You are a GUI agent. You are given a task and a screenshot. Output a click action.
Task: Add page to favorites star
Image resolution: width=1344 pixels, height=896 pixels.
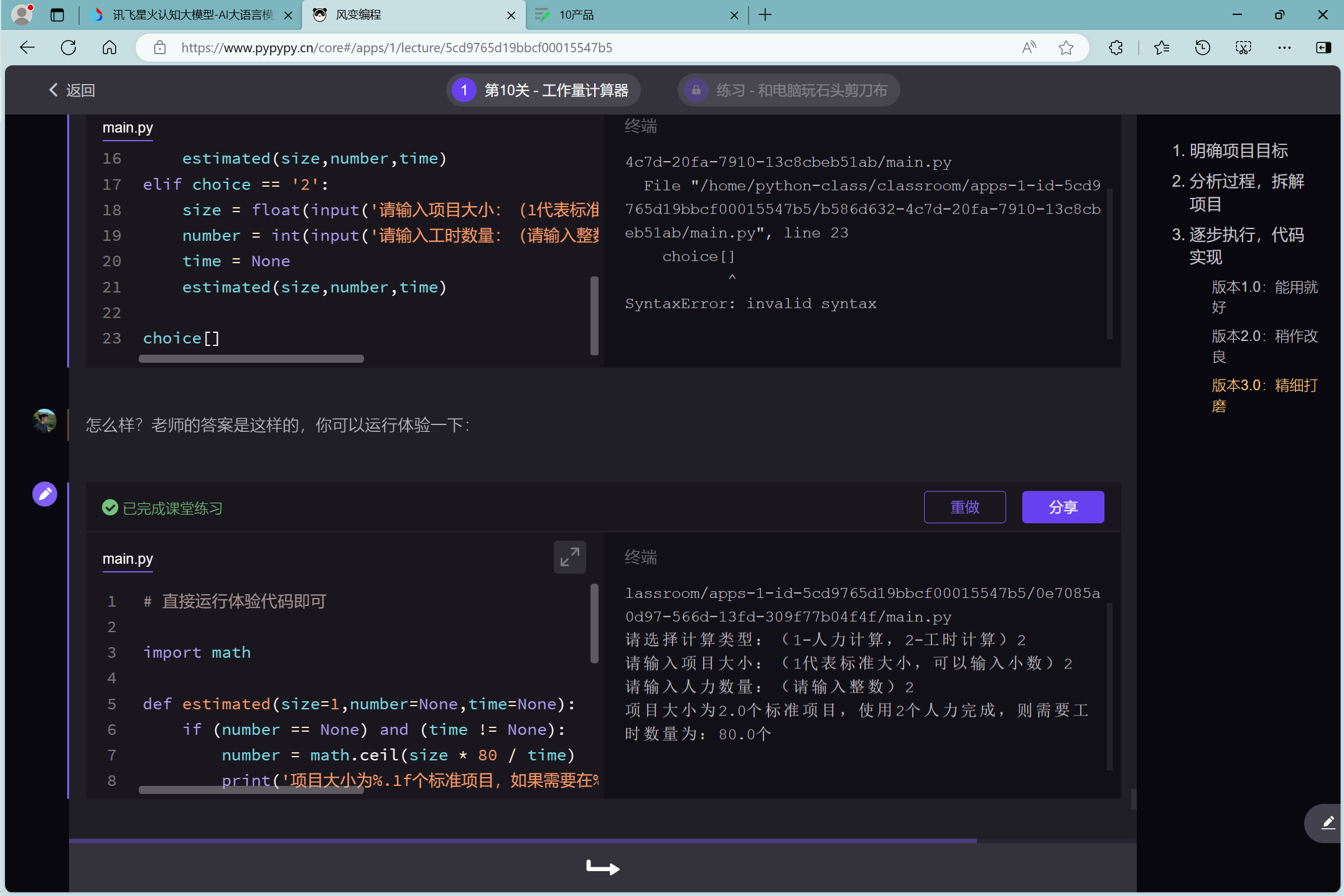click(1066, 48)
